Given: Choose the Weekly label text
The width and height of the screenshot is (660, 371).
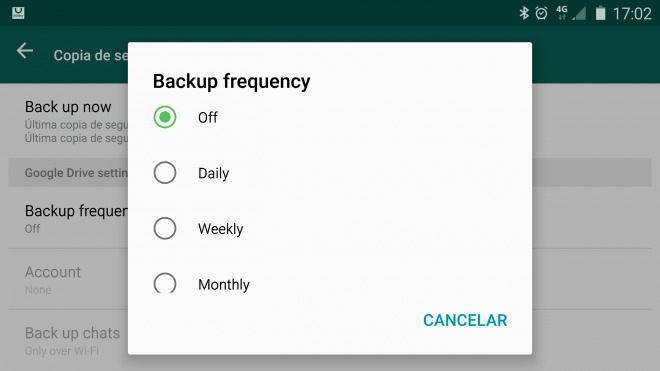Looking at the screenshot, I should point(221,229).
